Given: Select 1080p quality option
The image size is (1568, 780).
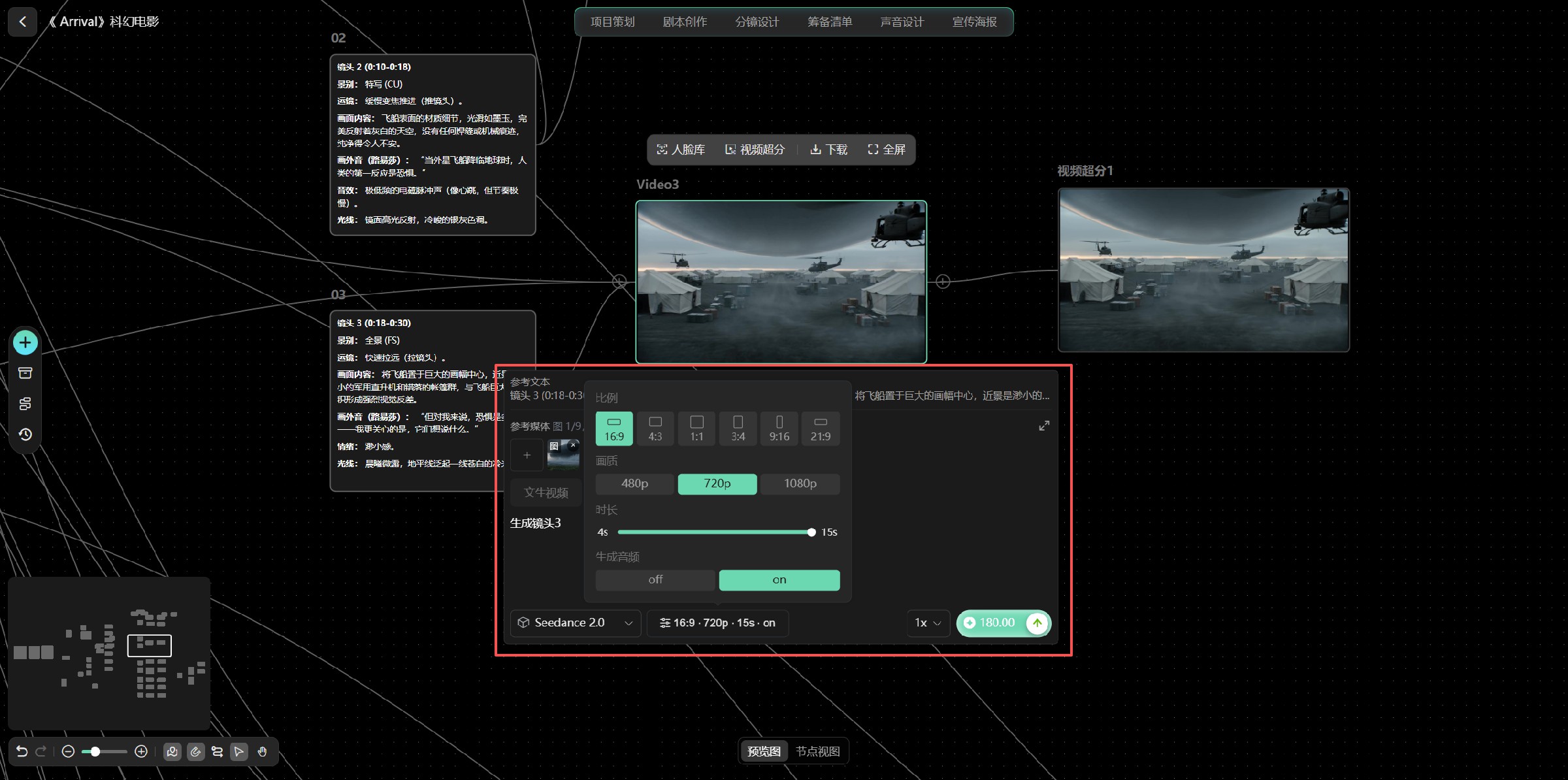Looking at the screenshot, I should pos(800,483).
